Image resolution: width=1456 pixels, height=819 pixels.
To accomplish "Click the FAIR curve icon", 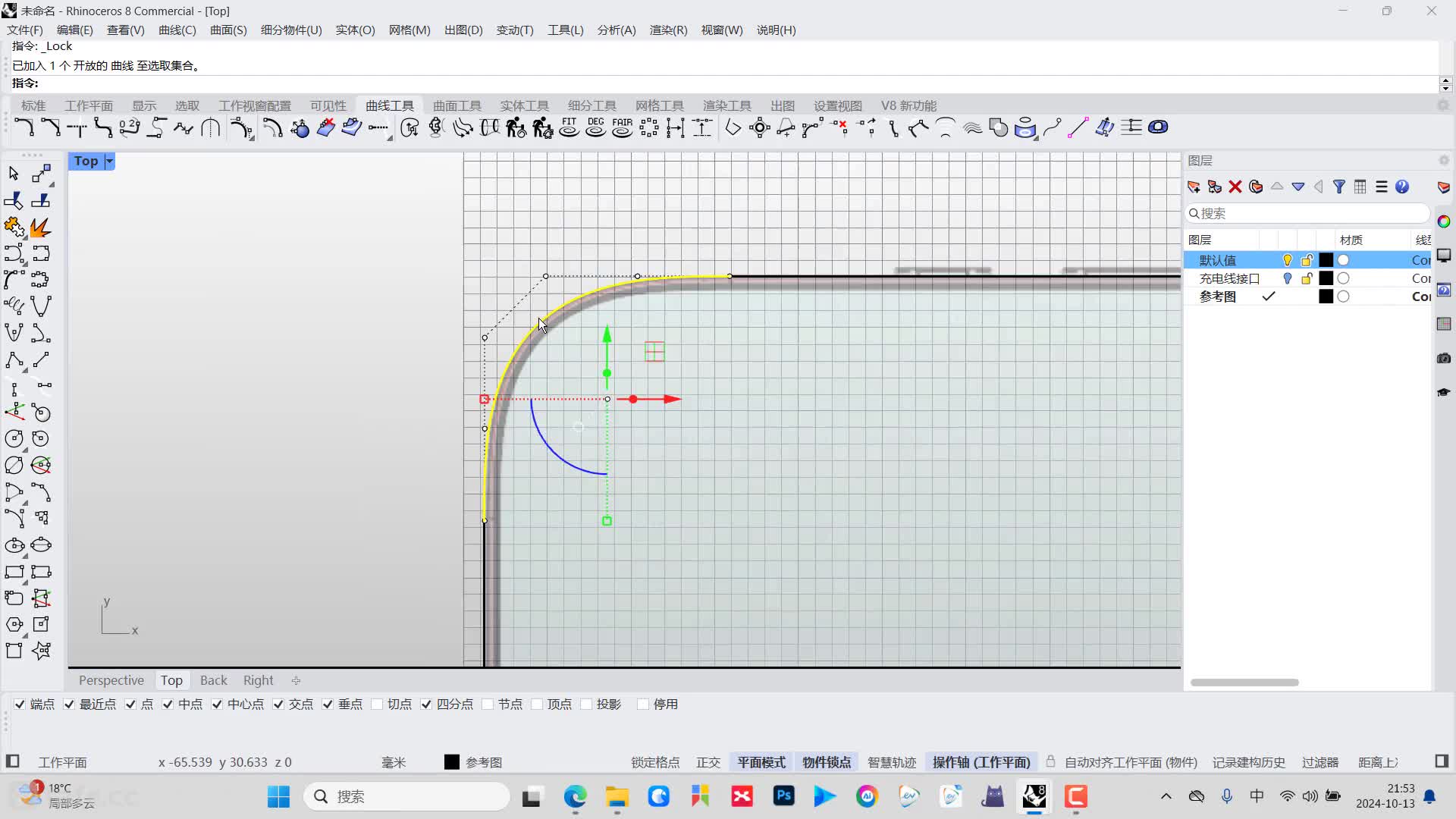I will pyautogui.click(x=623, y=127).
